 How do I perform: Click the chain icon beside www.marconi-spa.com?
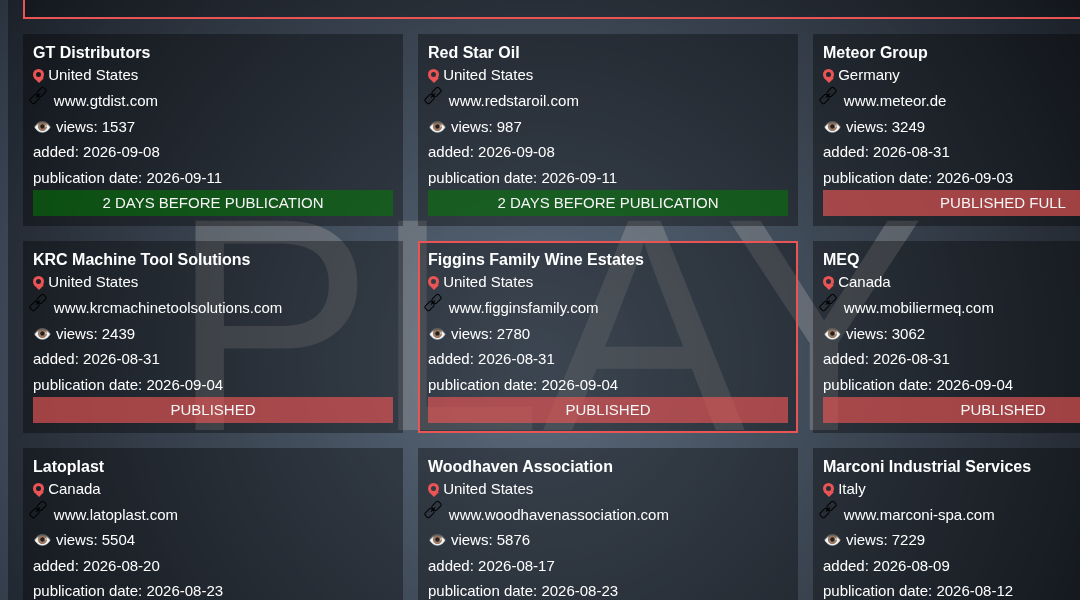tap(829, 510)
